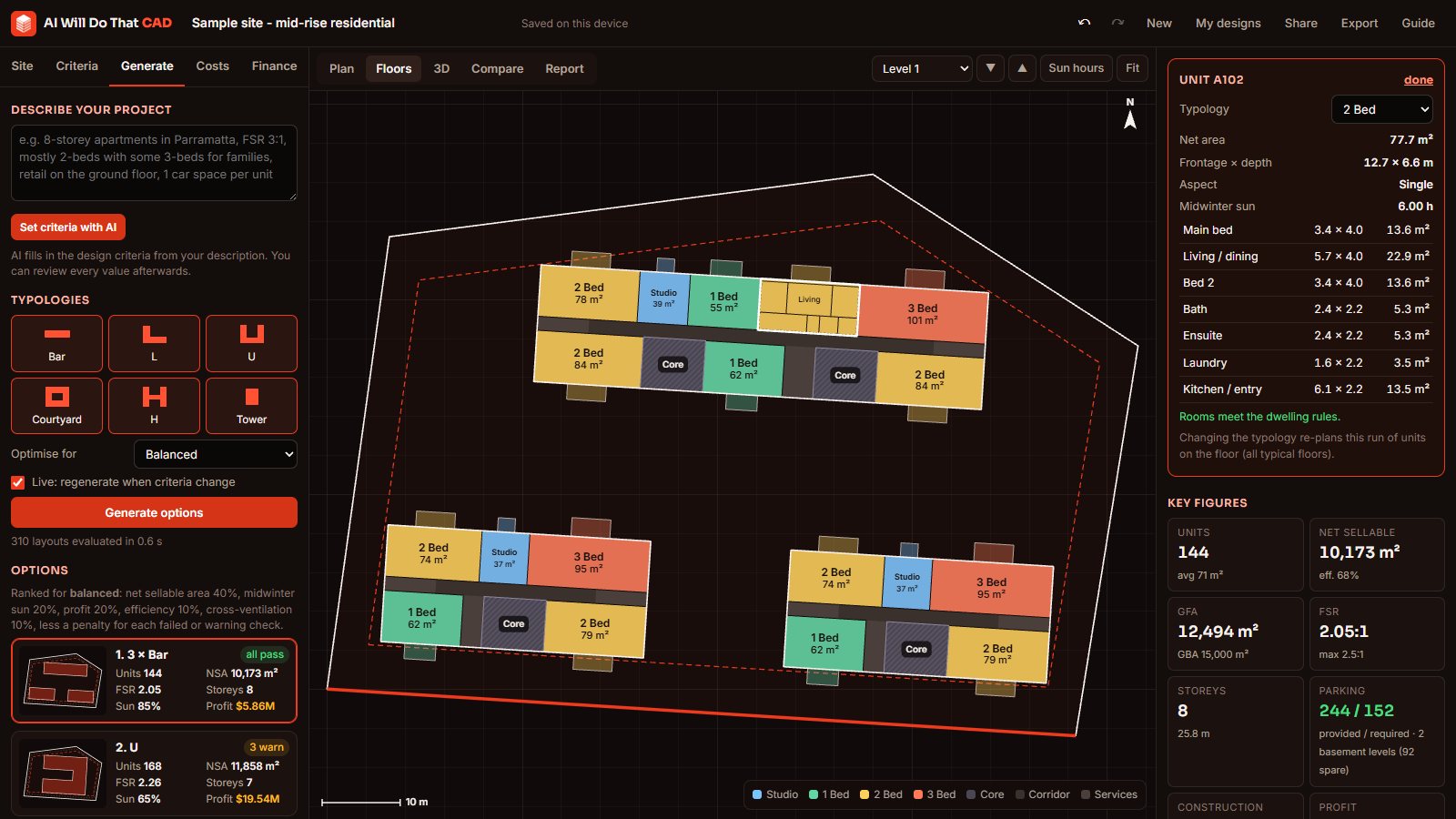Open the Optimise for Balanced dropdown

pyautogui.click(x=216, y=454)
